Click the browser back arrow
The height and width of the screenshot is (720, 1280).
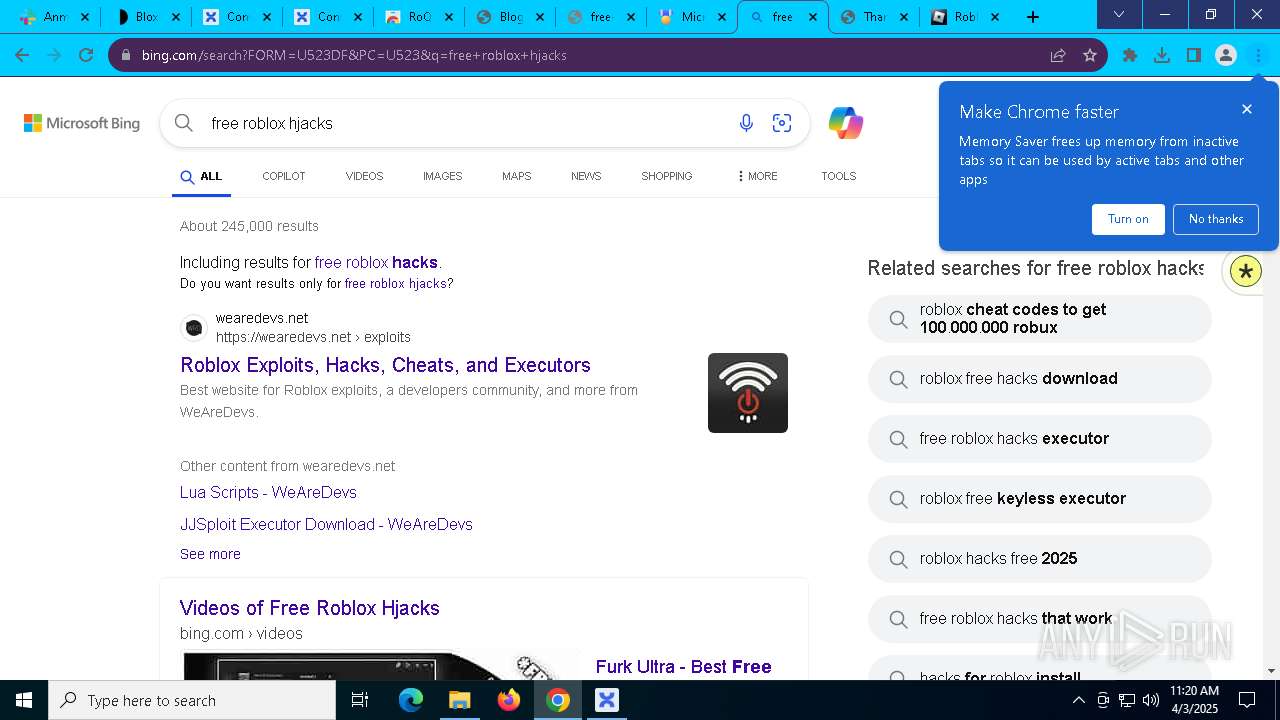[x=22, y=55]
